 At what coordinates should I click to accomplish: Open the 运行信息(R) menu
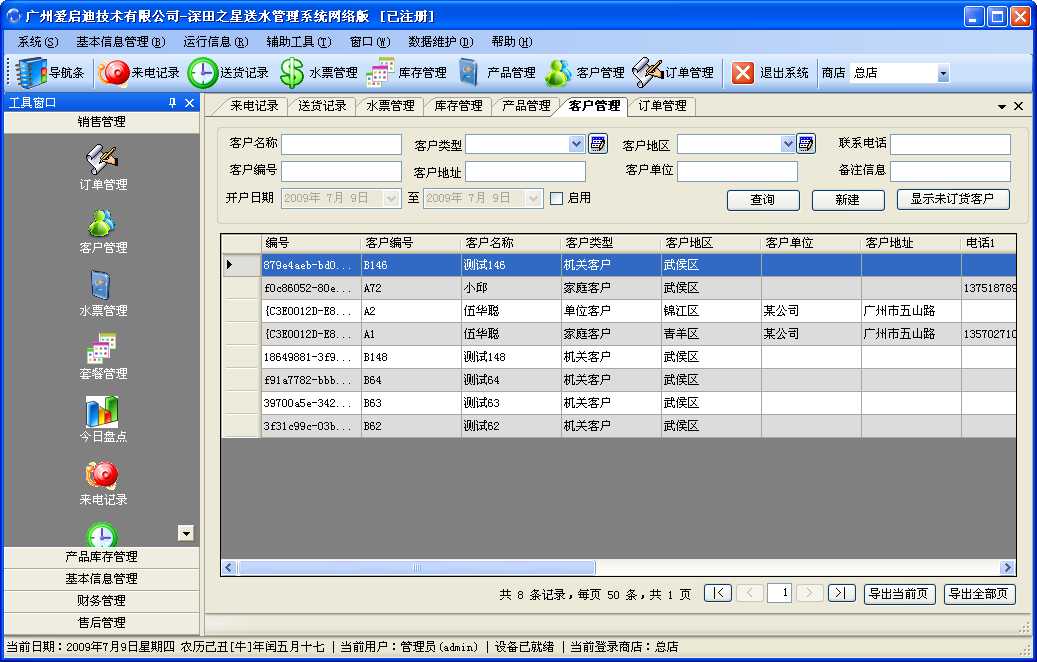tap(216, 42)
